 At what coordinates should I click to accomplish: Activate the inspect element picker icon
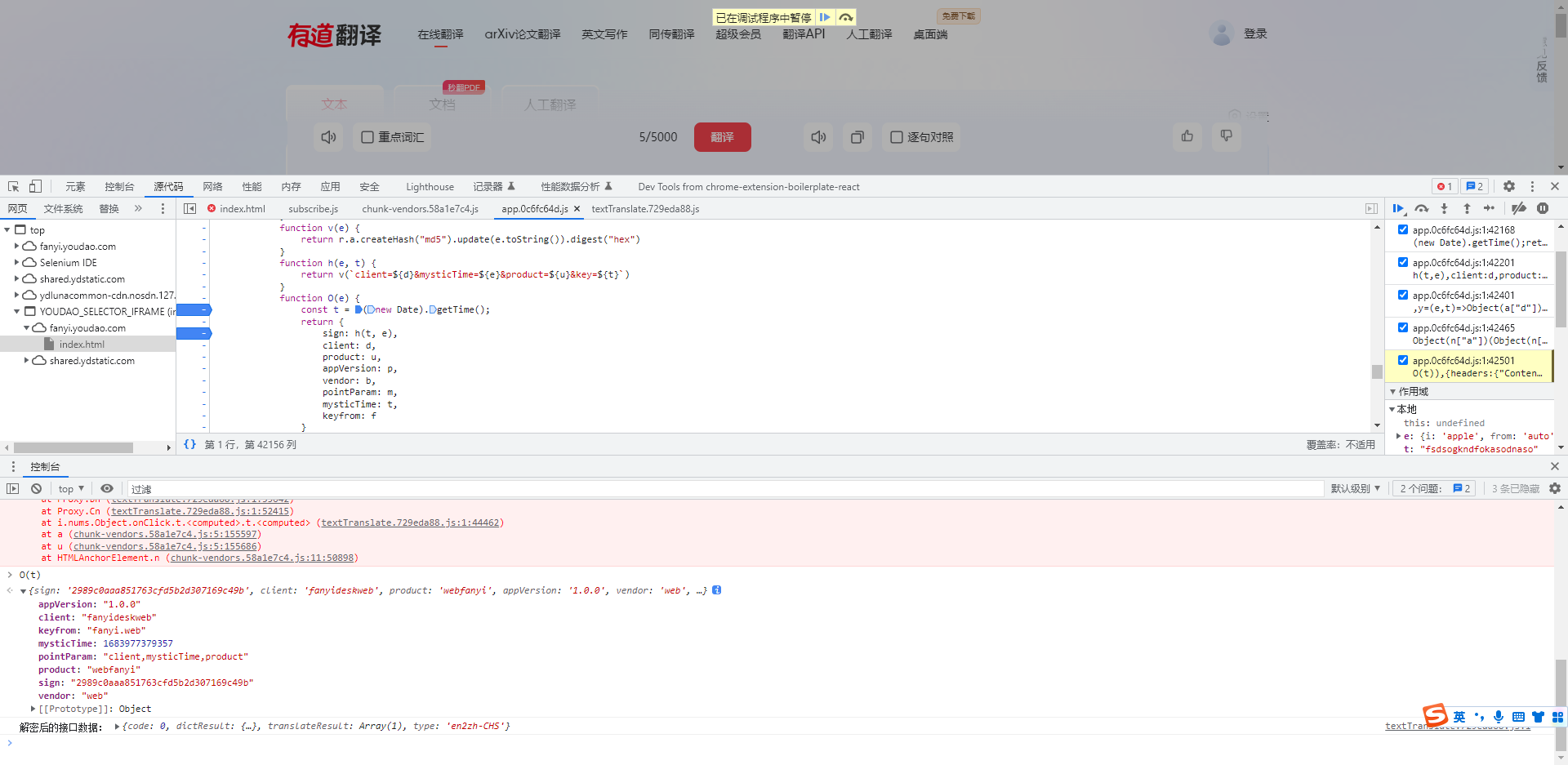[x=14, y=186]
